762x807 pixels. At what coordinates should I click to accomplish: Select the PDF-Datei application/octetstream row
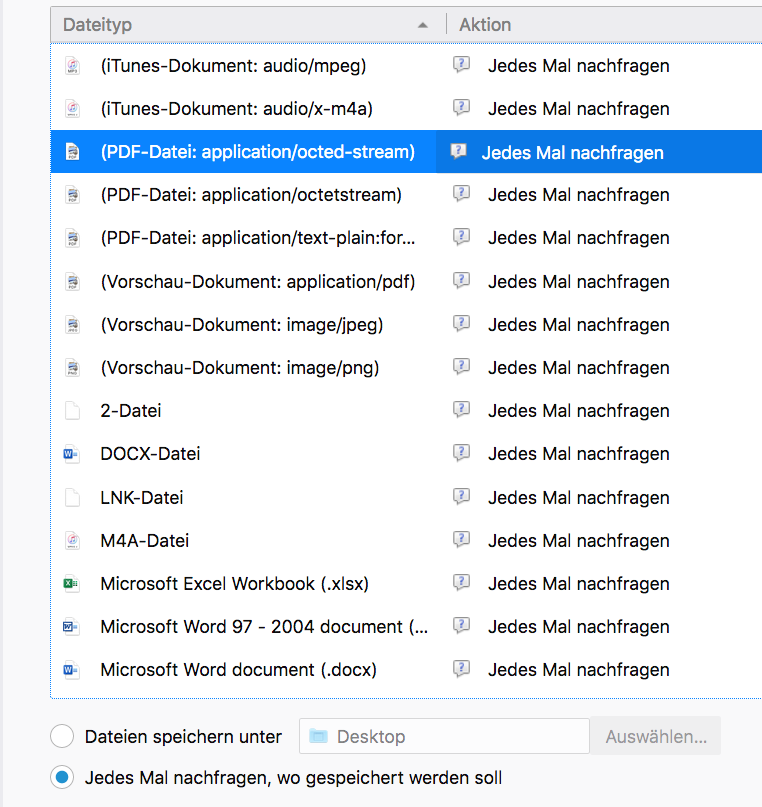pyautogui.click(x=251, y=195)
